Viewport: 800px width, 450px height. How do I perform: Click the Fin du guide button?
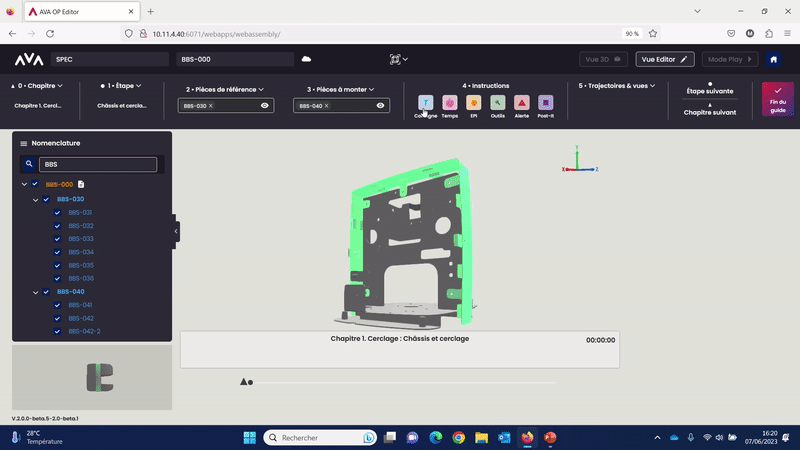pos(778,99)
